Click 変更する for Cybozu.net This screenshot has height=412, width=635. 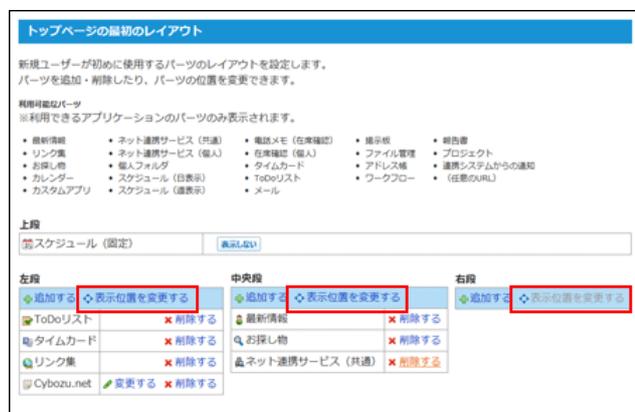click(135, 383)
